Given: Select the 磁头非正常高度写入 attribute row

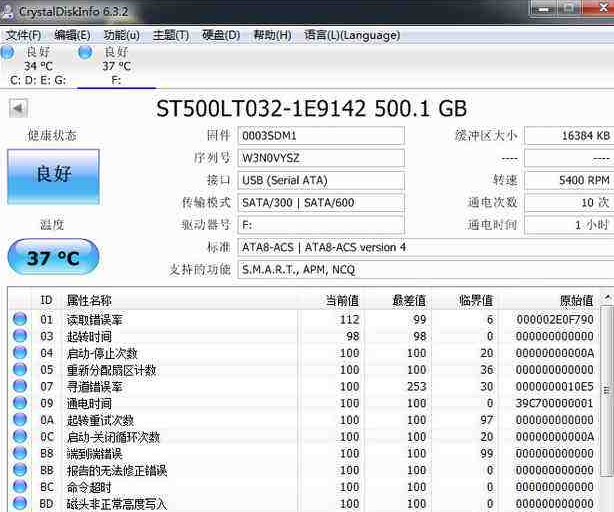Looking at the screenshot, I should coord(303,504).
